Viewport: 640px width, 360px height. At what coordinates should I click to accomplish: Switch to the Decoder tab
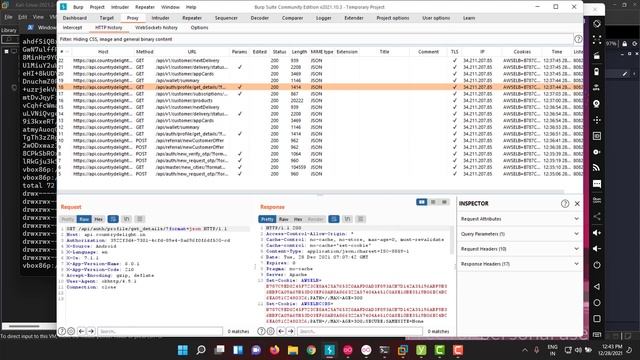click(260, 18)
